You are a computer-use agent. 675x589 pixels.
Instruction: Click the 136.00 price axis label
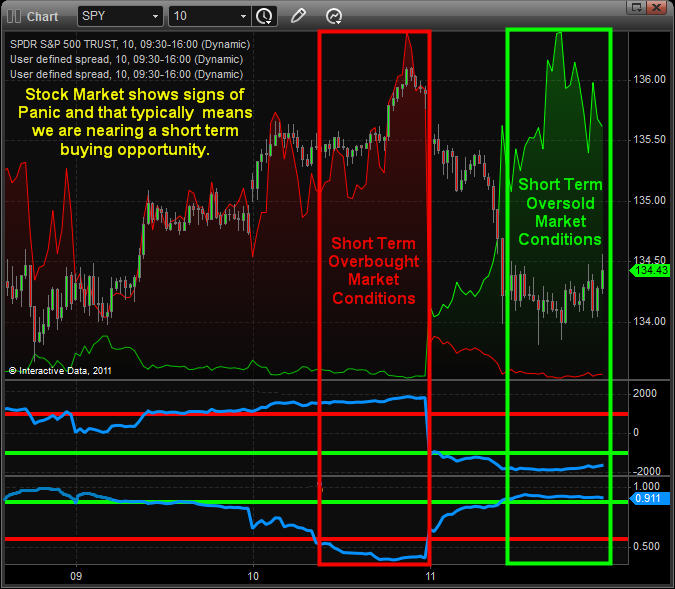[x=649, y=80]
